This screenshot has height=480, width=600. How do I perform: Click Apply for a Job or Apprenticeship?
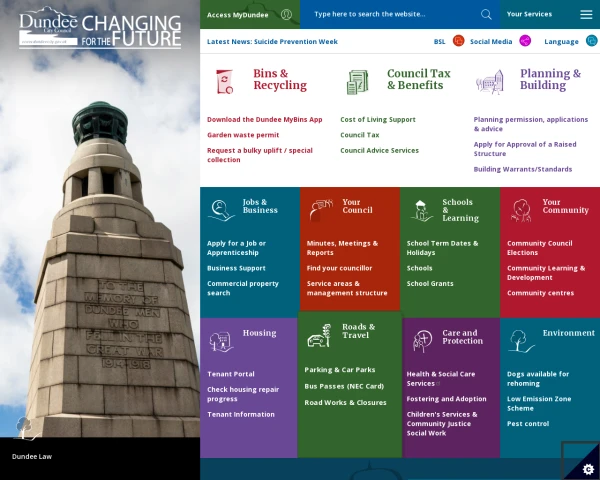236,248
